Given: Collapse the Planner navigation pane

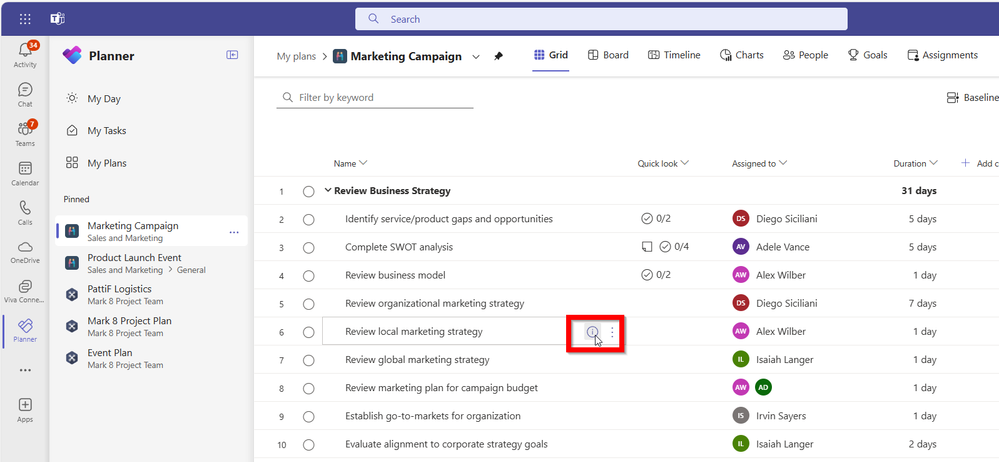Looking at the screenshot, I should 233,56.
